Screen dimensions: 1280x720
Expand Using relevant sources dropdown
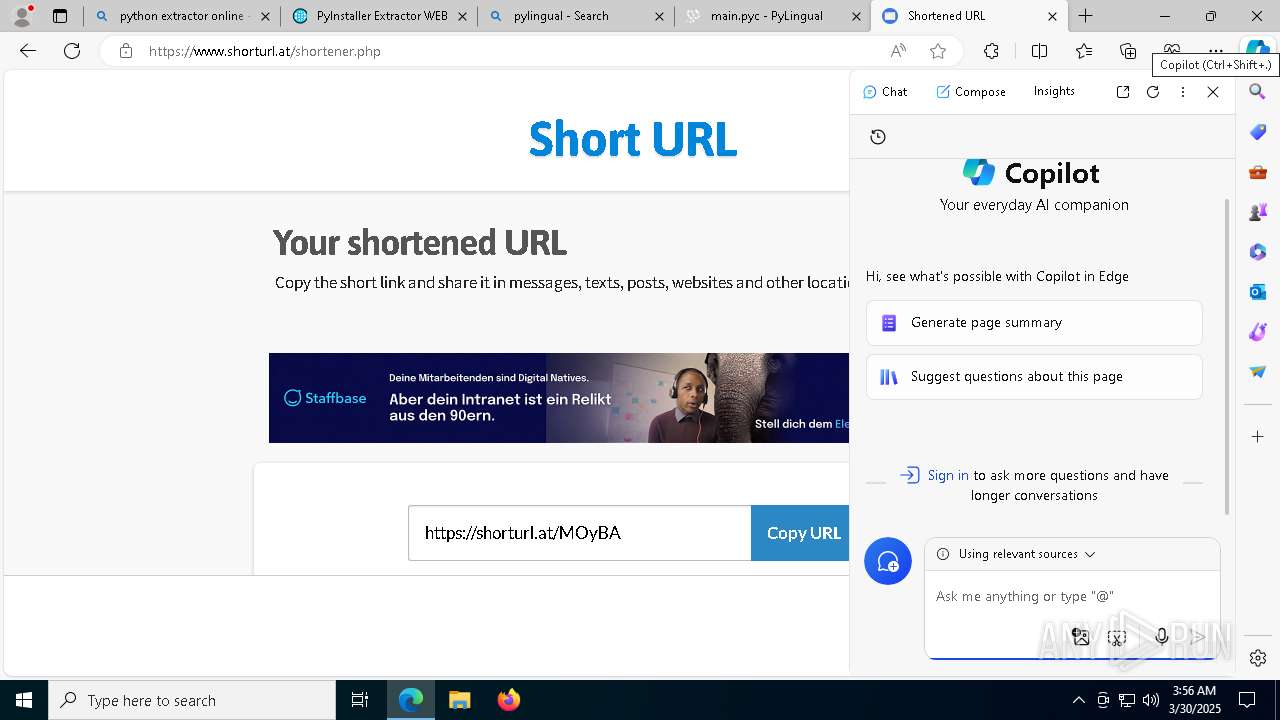click(x=1026, y=554)
